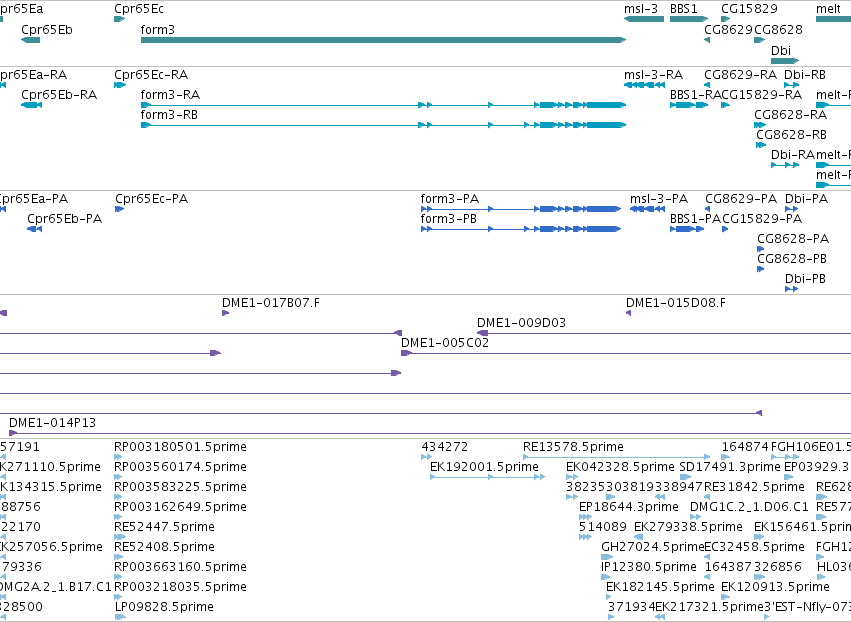Click the RP003583225.5prime EST label
This screenshot has height=622, width=851.
pos(180,487)
